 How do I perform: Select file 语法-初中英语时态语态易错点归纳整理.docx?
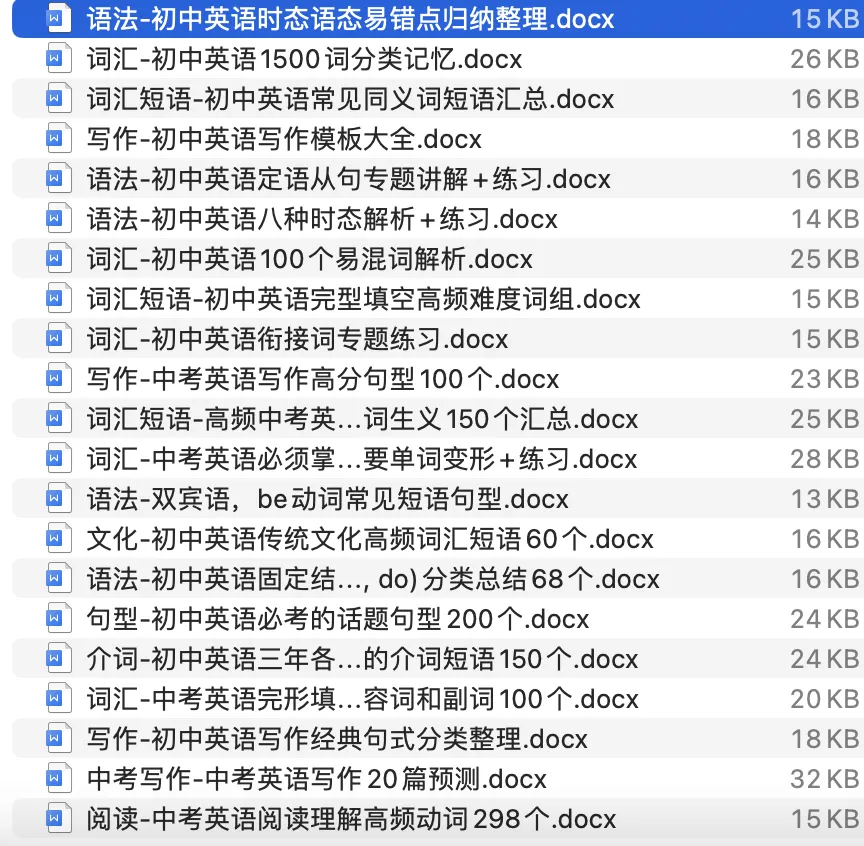pos(350,19)
